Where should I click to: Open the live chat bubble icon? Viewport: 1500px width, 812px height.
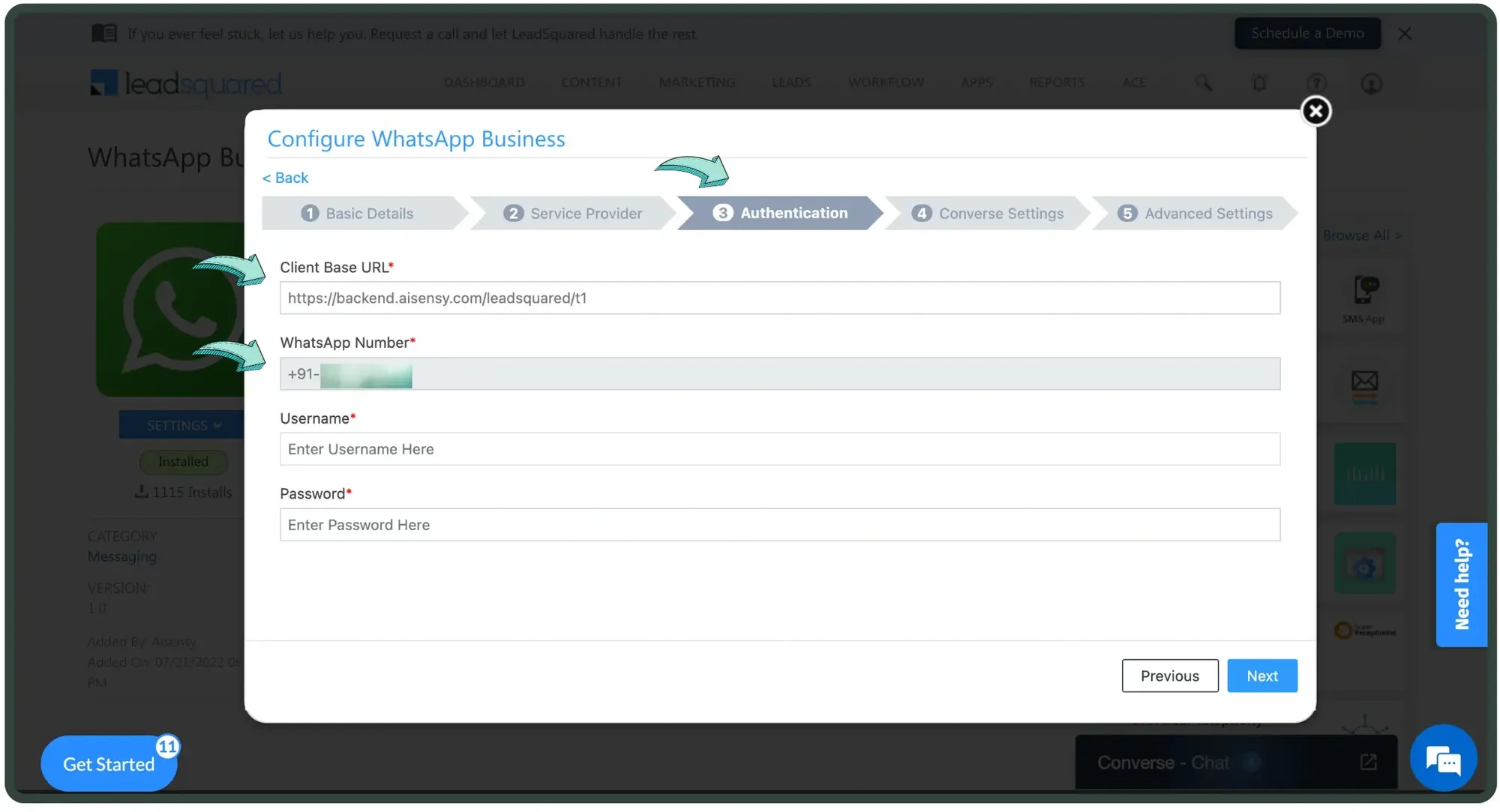point(1443,758)
